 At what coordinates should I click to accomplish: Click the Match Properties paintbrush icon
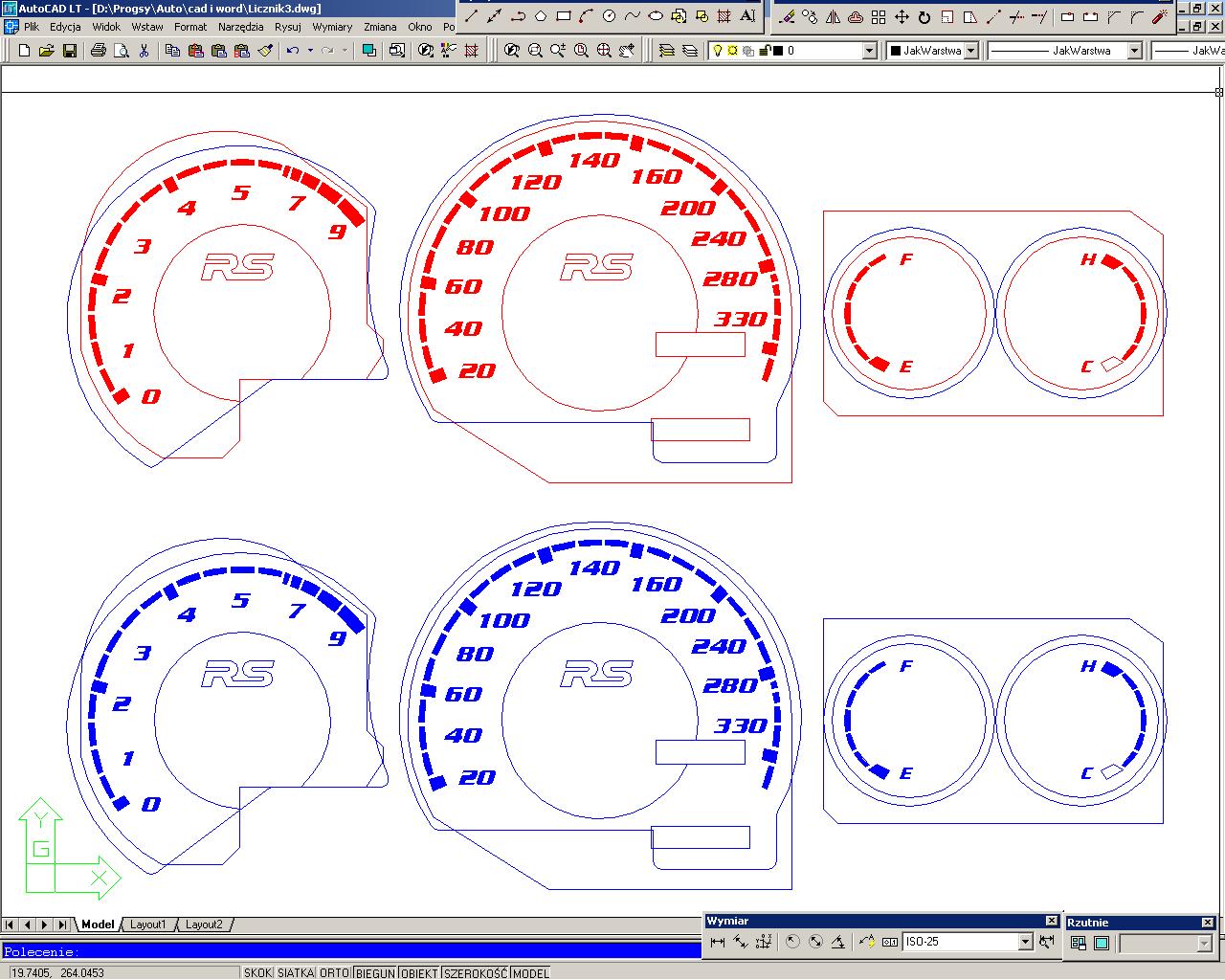point(265,51)
